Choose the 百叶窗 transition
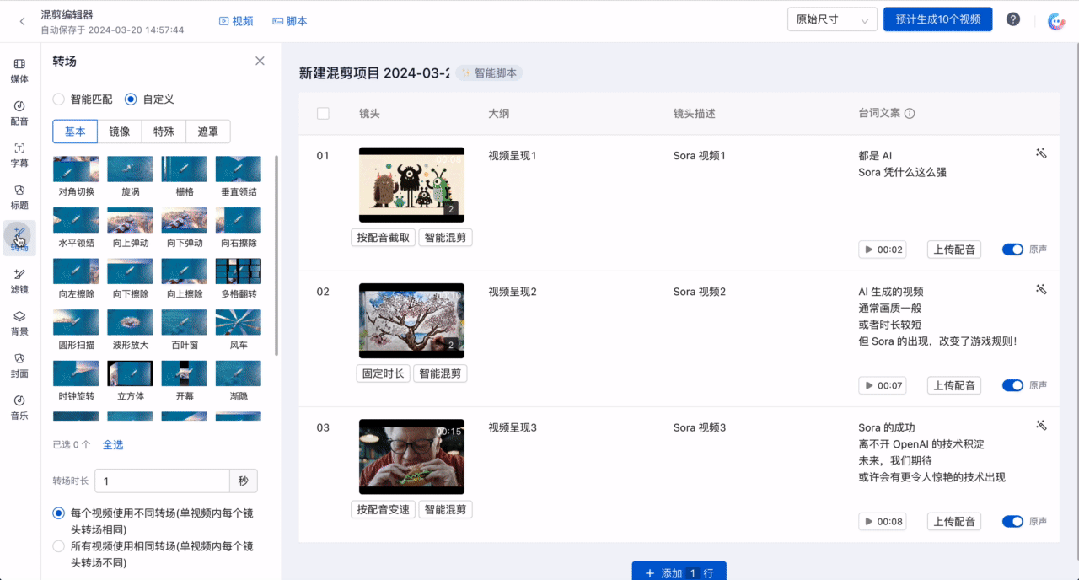Viewport: 1079px width, 580px height. pyautogui.click(x=184, y=329)
